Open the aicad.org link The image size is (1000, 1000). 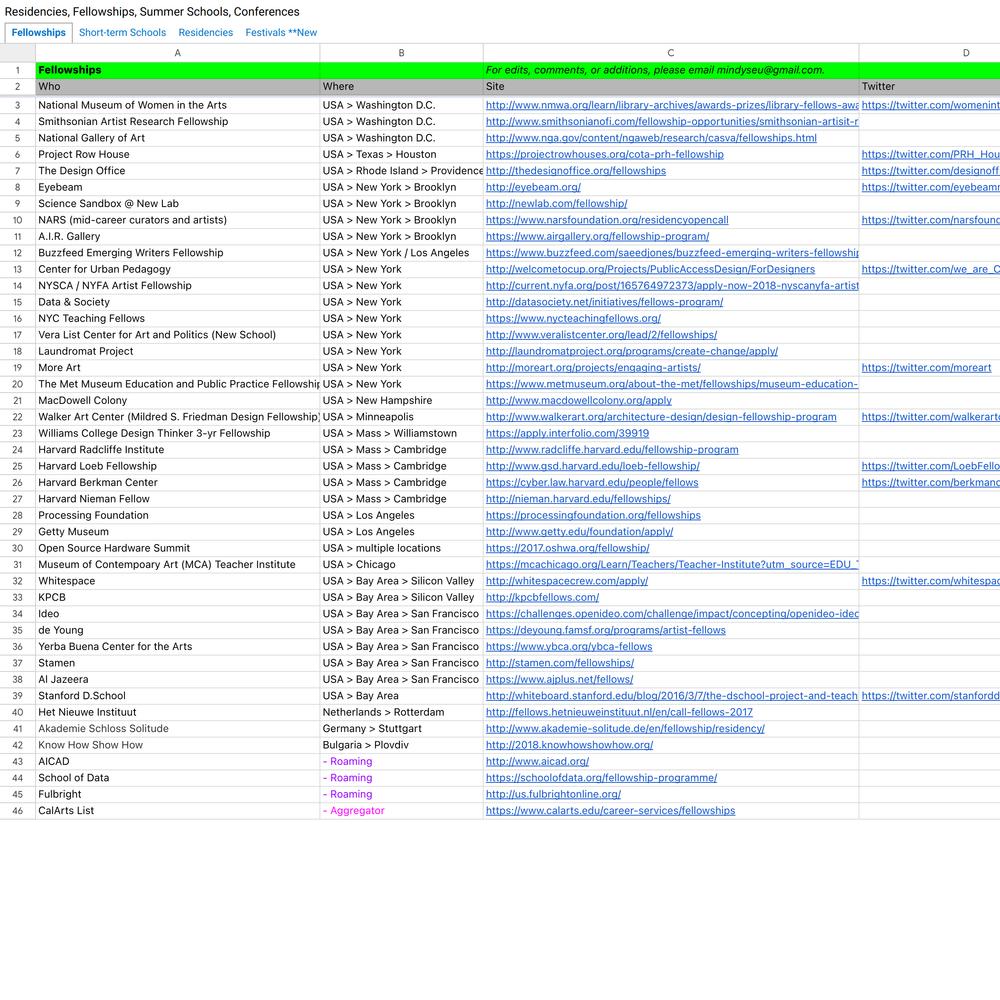(538, 761)
